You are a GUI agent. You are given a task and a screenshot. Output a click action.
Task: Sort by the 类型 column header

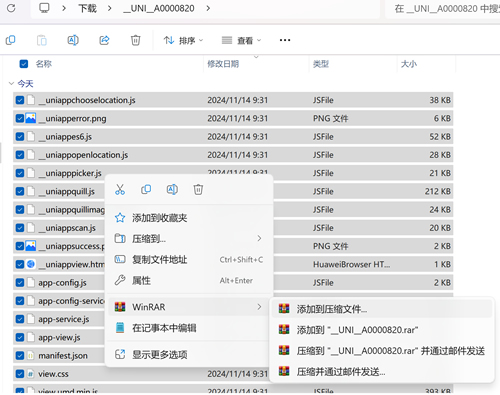[x=321, y=64]
